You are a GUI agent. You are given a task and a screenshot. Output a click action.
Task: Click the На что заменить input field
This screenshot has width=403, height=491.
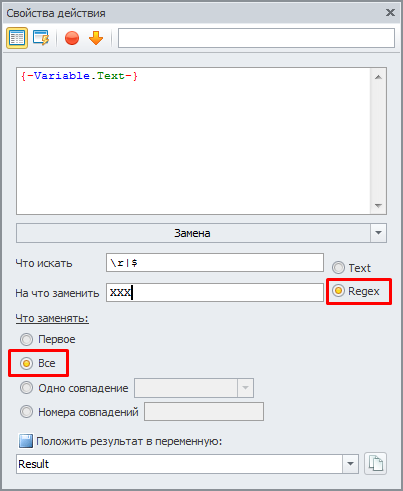point(215,293)
